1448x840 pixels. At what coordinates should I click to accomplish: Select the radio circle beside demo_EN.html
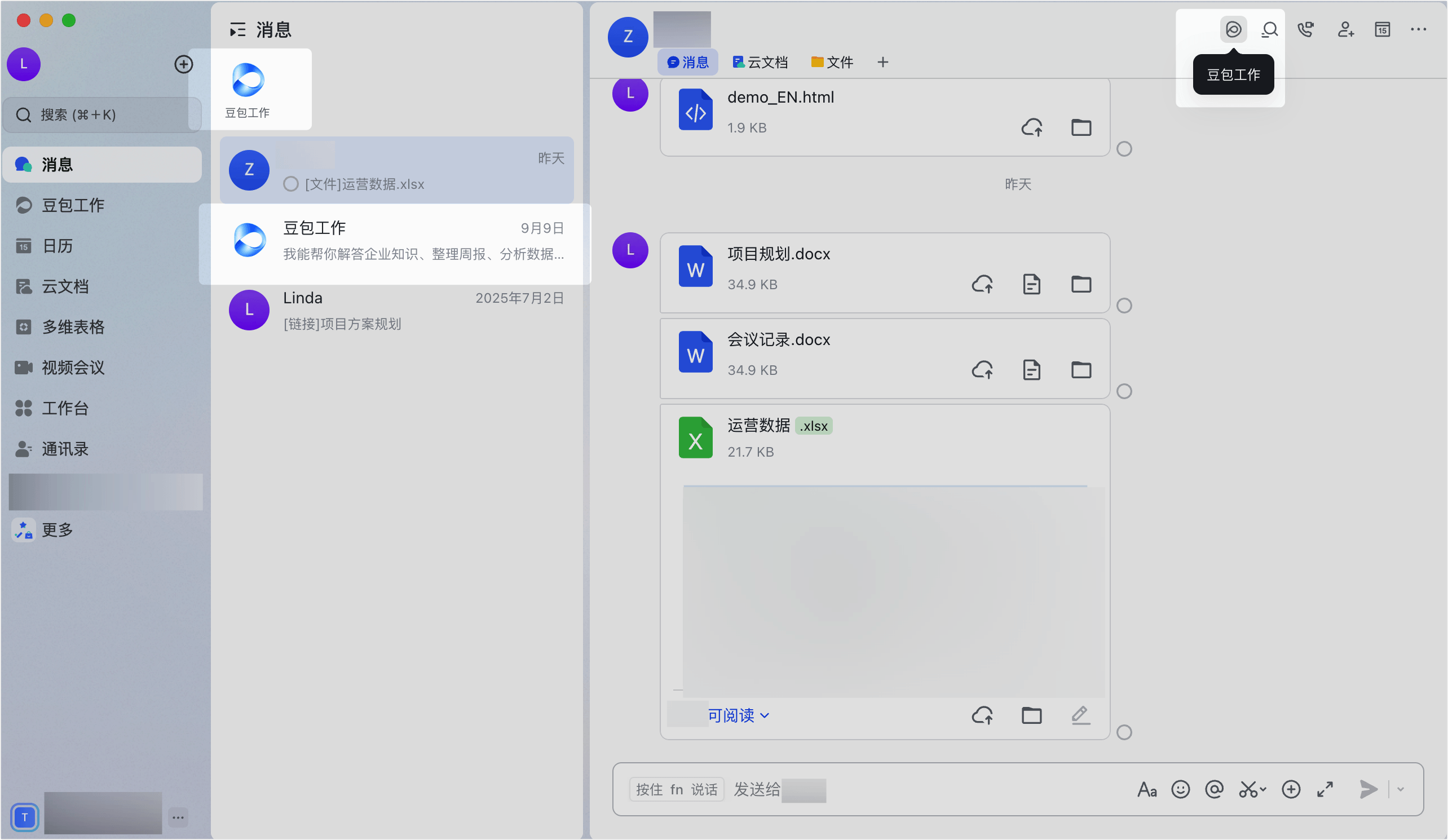(1124, 149)
